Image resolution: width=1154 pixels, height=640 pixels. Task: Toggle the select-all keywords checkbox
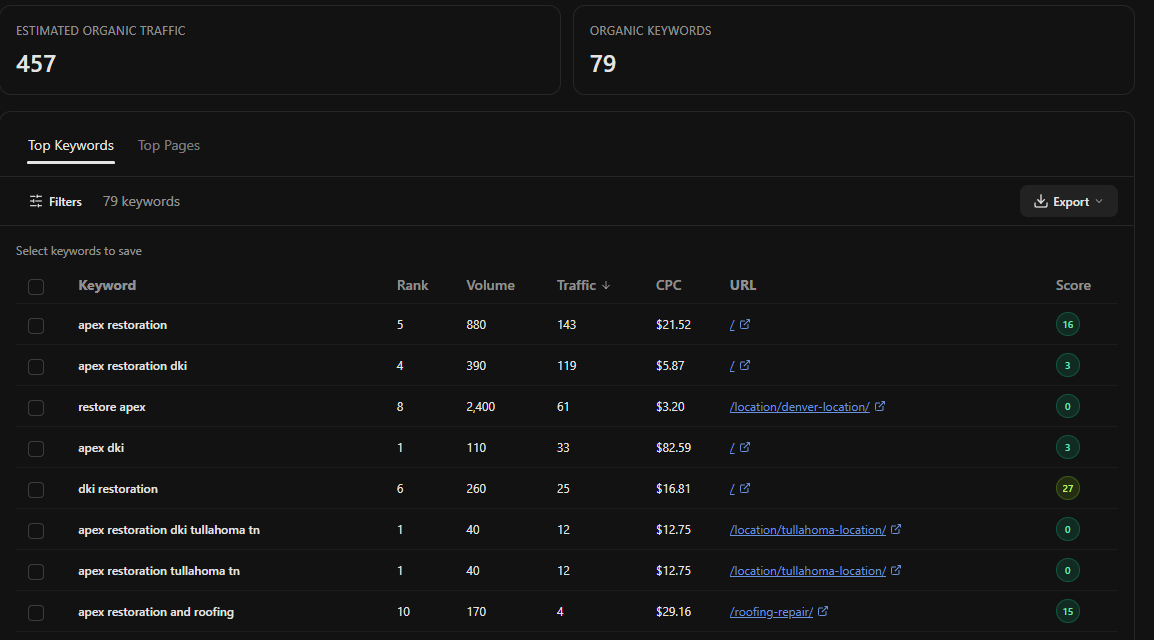point(36,287)
